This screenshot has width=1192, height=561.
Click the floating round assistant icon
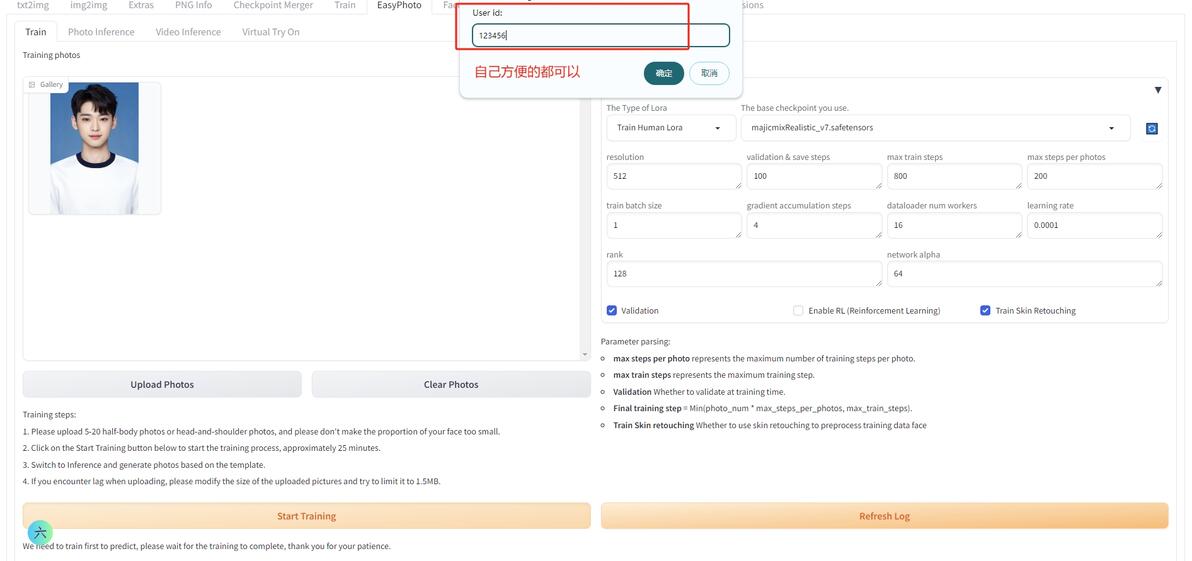point(40,532)
